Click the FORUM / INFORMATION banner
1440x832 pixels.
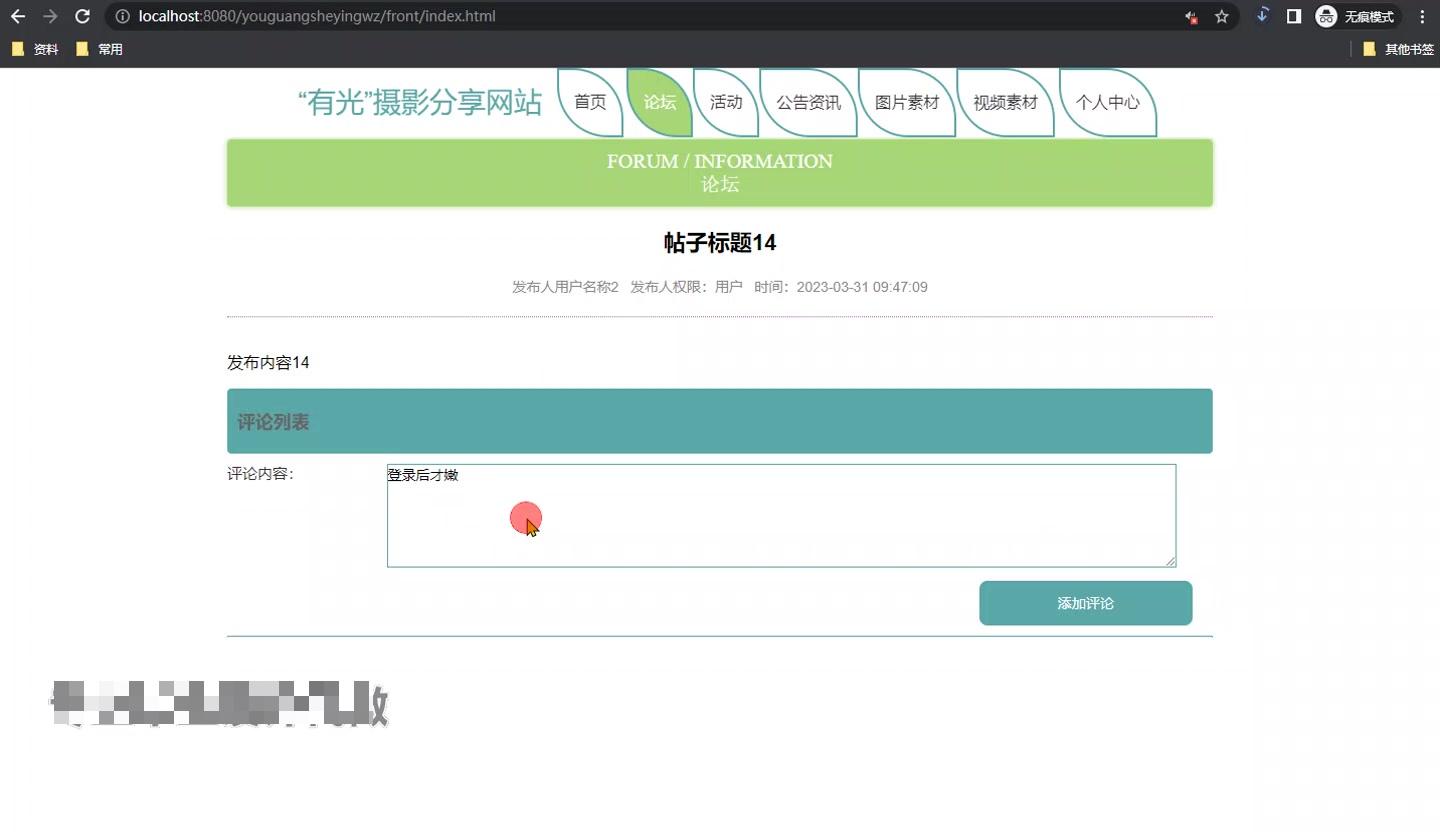pyautogui.click(x=720, y=173)
